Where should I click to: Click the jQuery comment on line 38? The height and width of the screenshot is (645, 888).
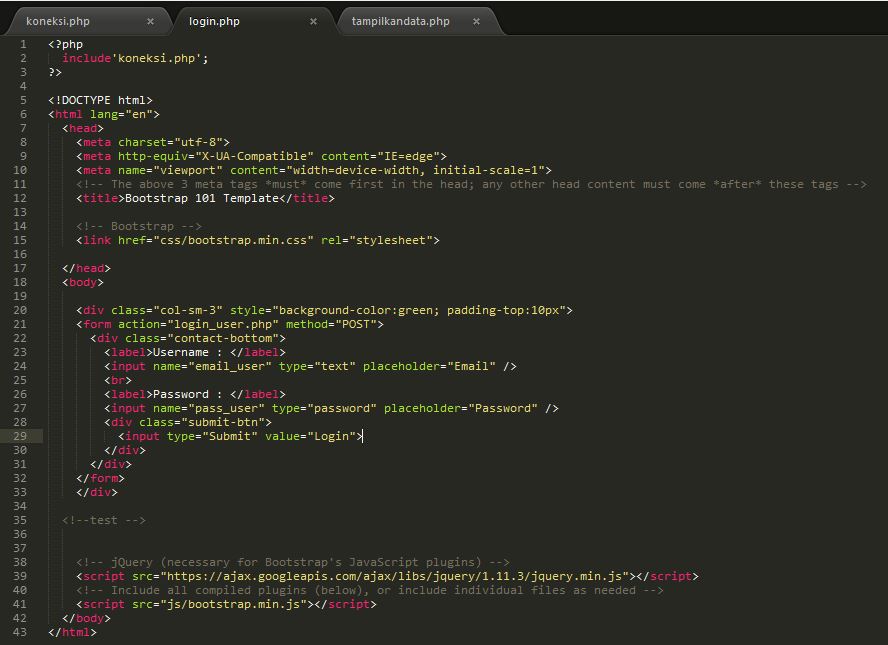tap(293, 562)
